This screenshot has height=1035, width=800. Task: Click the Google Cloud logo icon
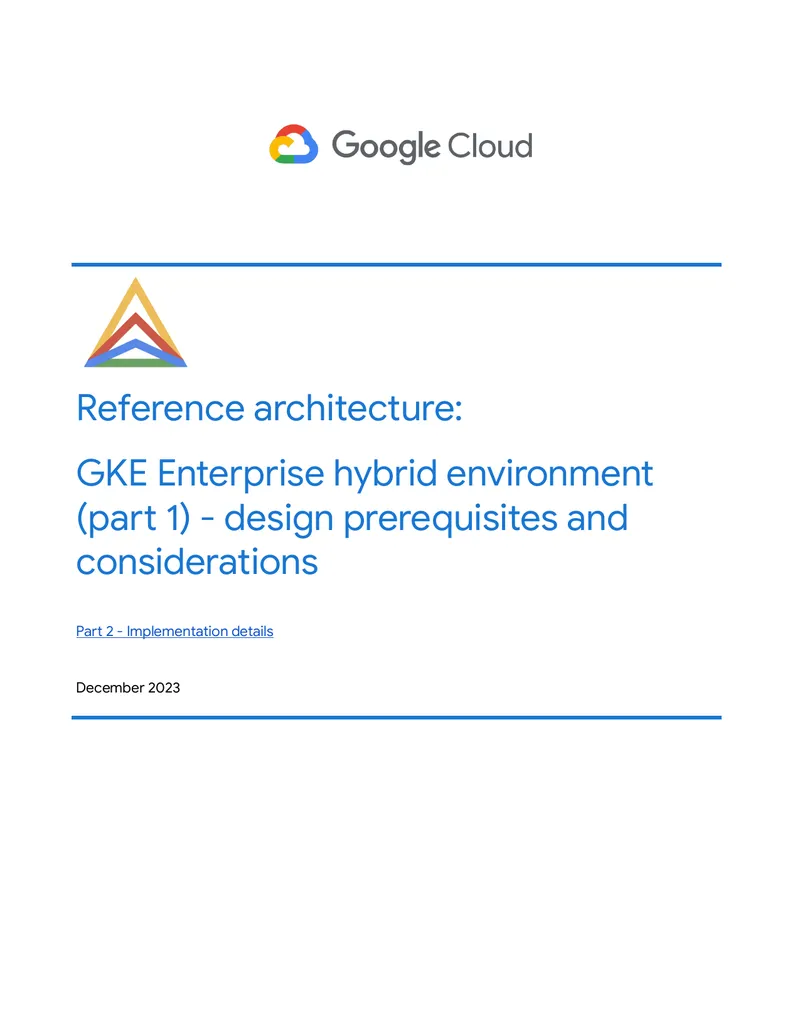point(294,144)
